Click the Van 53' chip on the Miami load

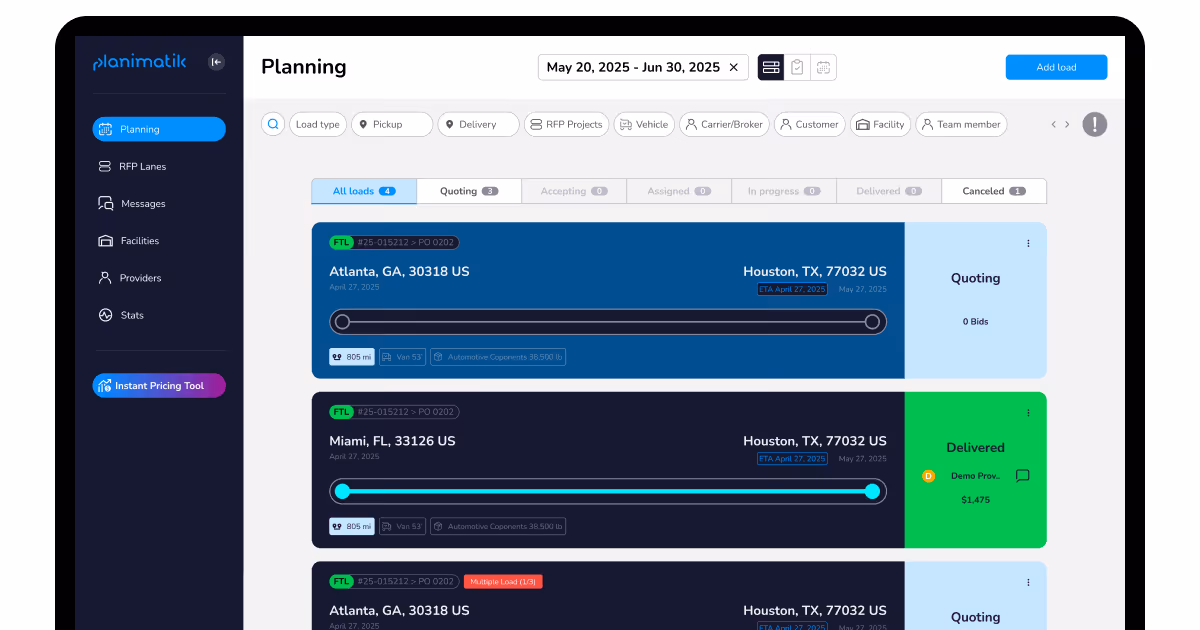pos(403,526)
